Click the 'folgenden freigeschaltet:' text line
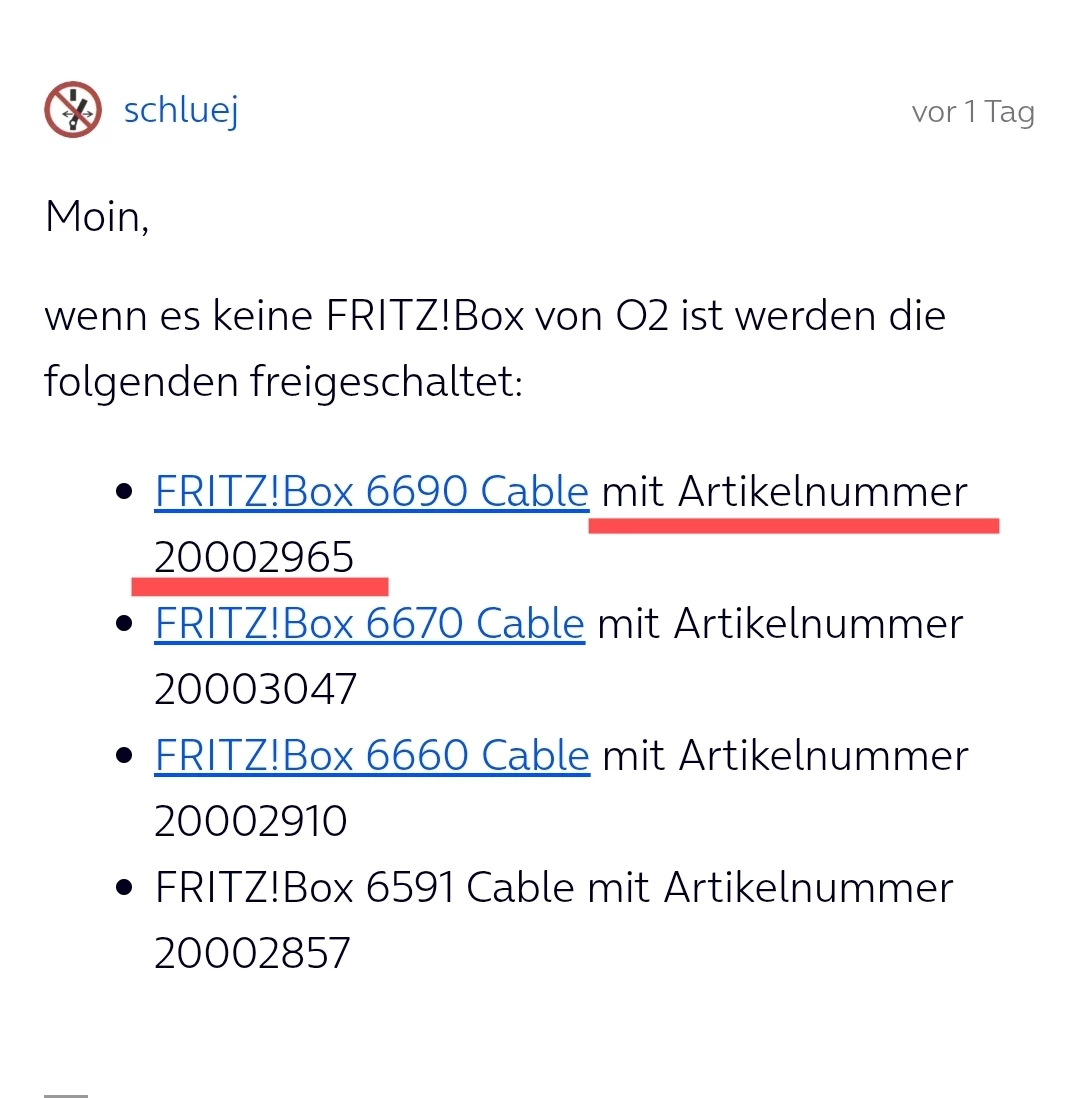 click(283, 382)
